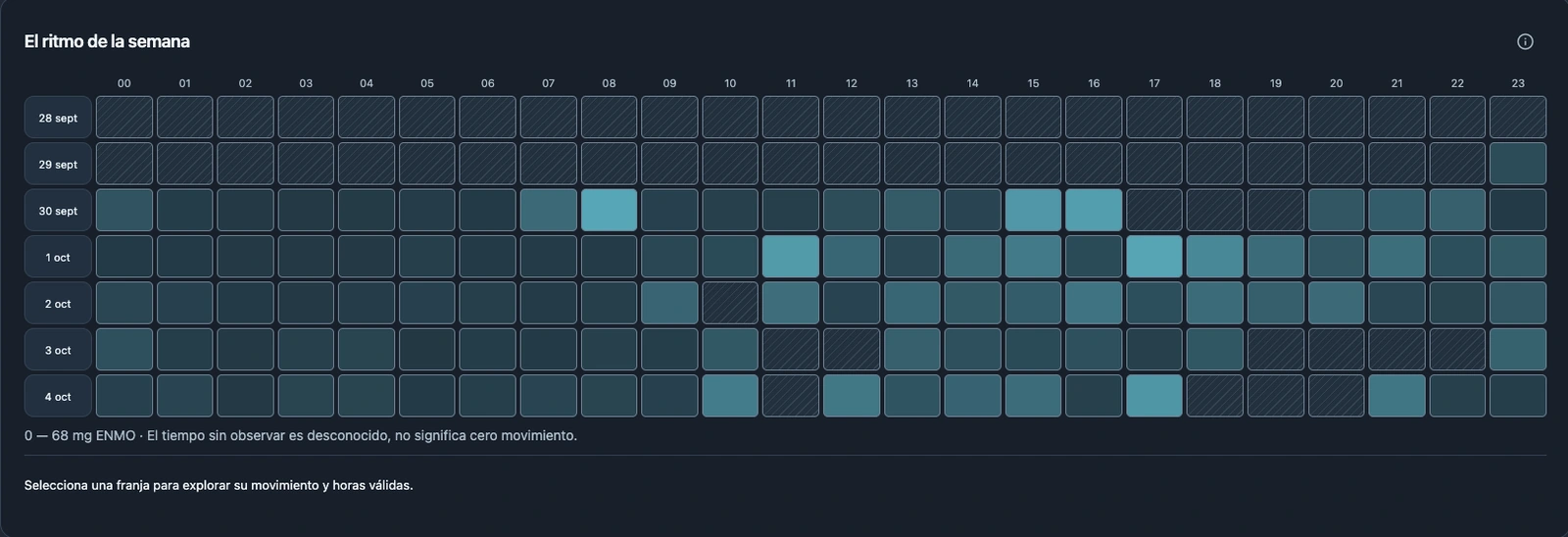Click the "El ritmo de la semana" title
The width and height of the screenshot is (1568, 537).
click(x=107, y=41)
